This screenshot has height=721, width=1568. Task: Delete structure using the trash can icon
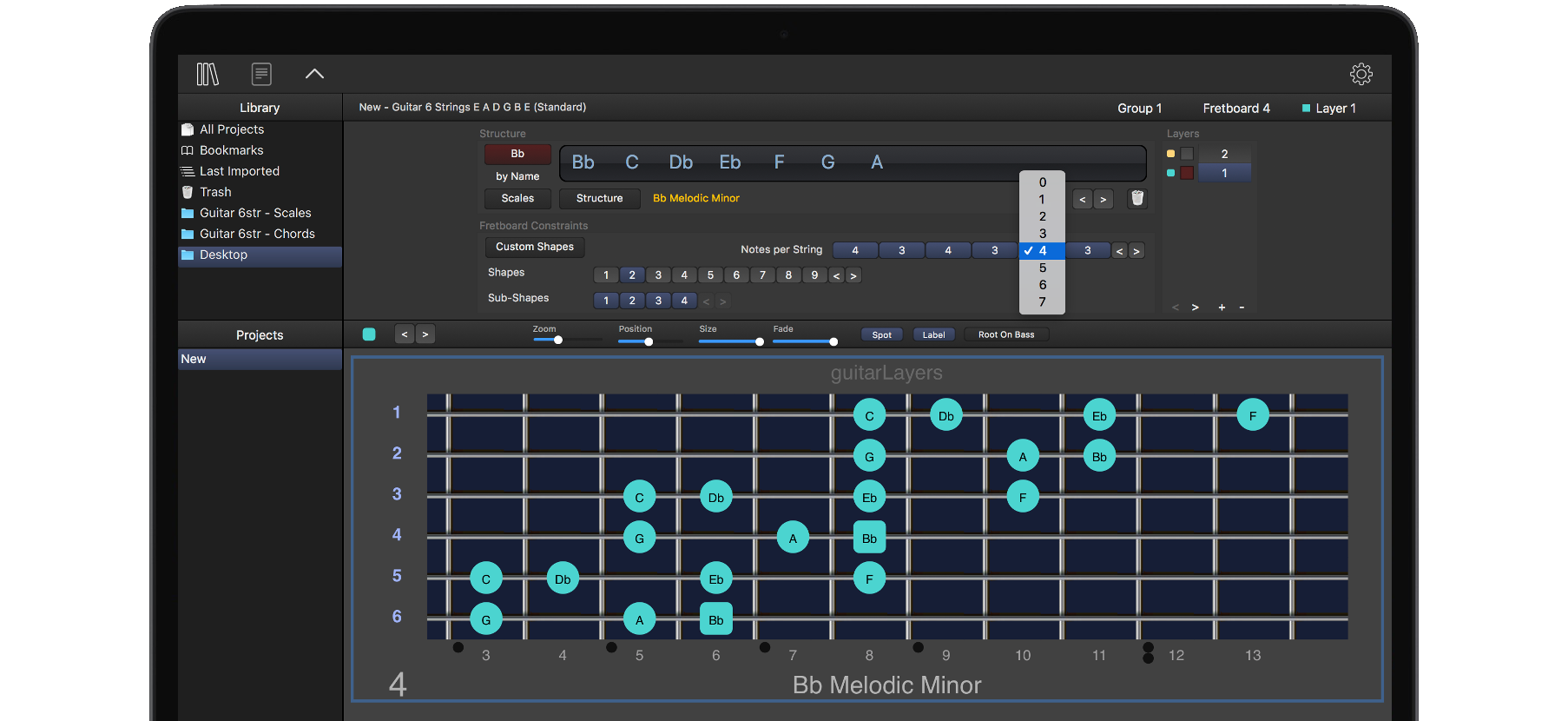tap(1136, 199)
